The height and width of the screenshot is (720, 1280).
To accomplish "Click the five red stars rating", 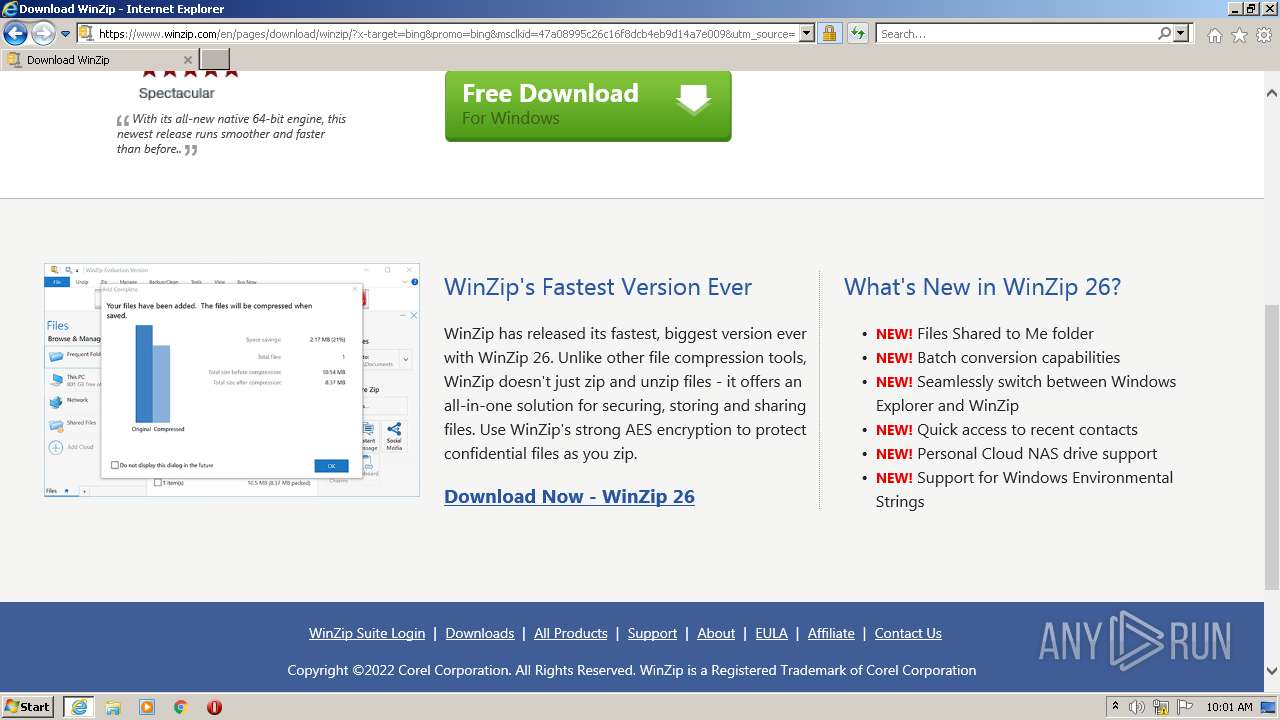I will pyautogui.click(x=190, y=73).
